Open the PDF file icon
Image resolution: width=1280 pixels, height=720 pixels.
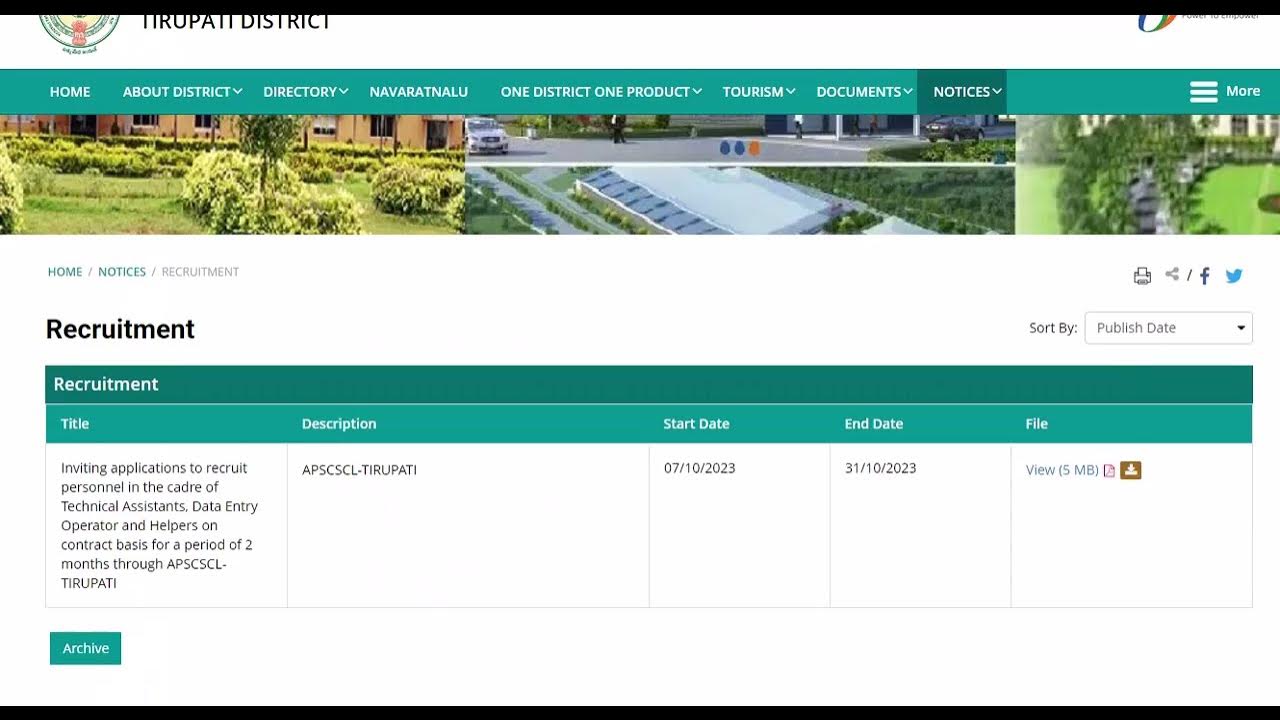1109,470
